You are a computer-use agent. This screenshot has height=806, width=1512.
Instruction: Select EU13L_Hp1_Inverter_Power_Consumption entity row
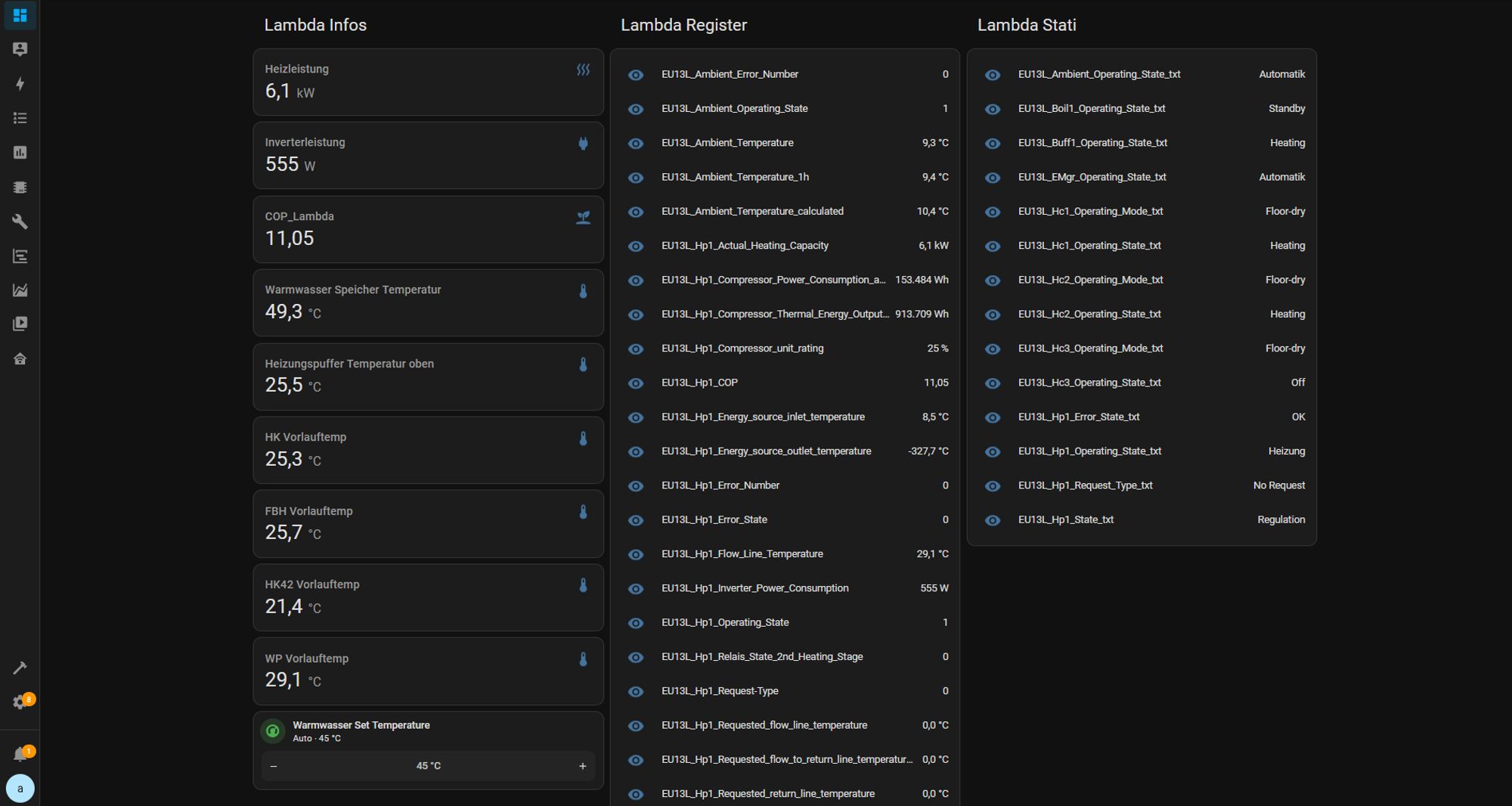coord(785,588)
